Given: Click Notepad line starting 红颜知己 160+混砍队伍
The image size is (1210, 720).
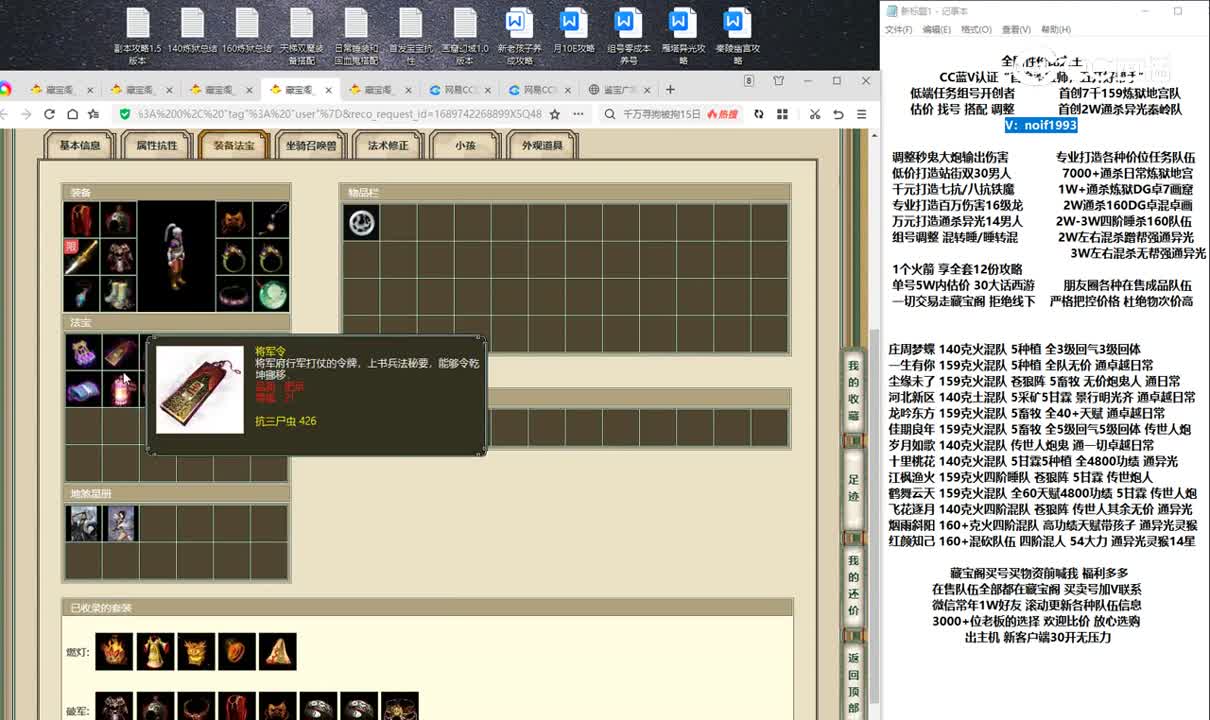Looking at the screenshot, I should [1041, 541].
